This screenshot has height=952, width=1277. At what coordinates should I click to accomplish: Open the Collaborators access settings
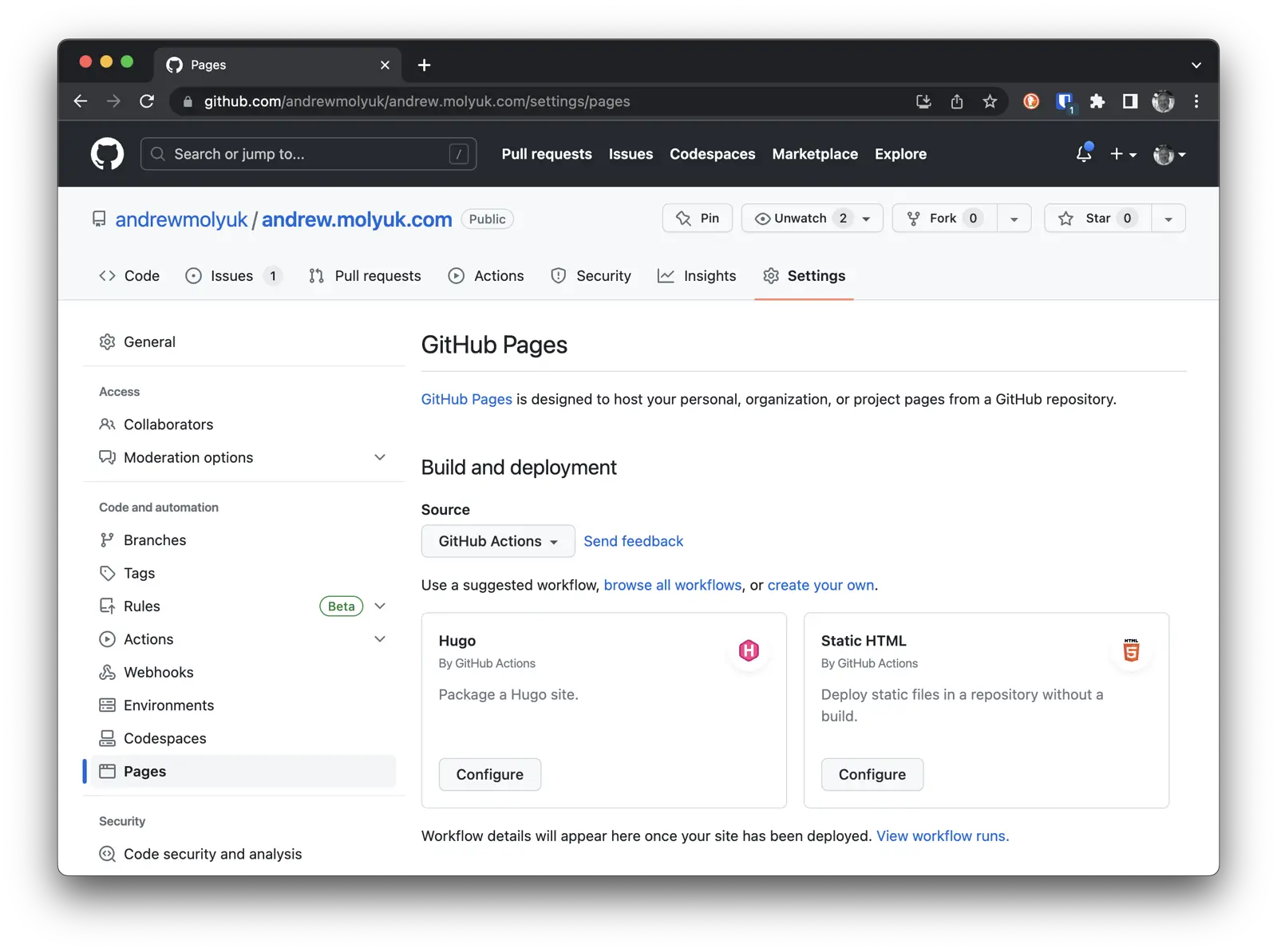tap(168, 424)
